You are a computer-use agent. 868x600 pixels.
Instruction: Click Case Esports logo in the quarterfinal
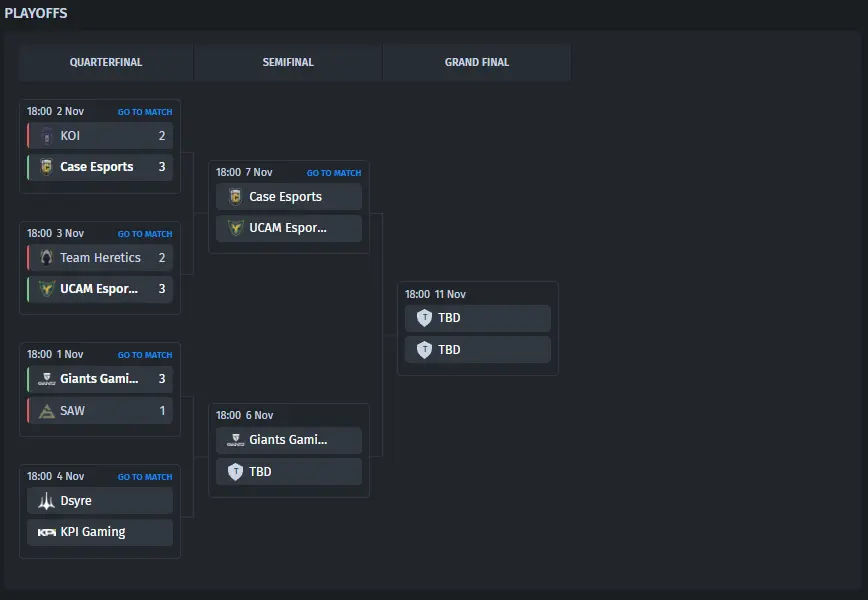47,167
